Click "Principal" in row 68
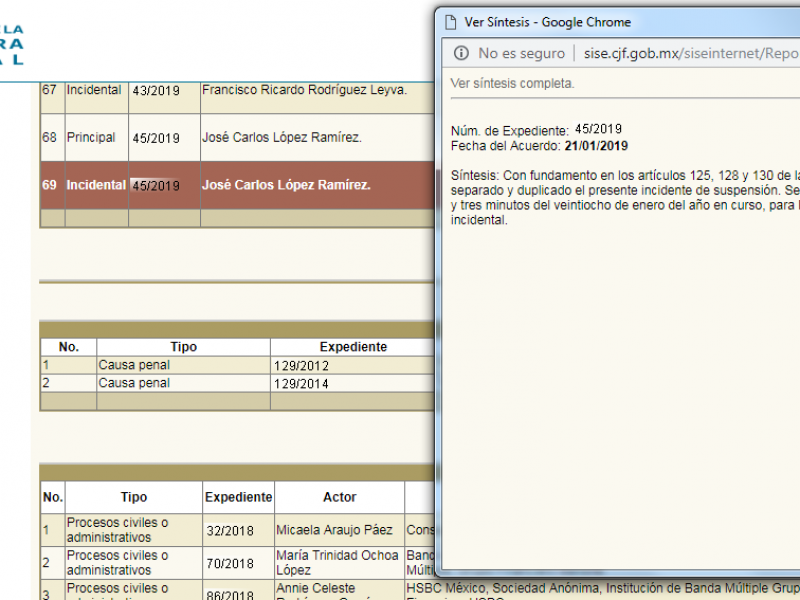This screenshot has height=600, width=800. 91,137
